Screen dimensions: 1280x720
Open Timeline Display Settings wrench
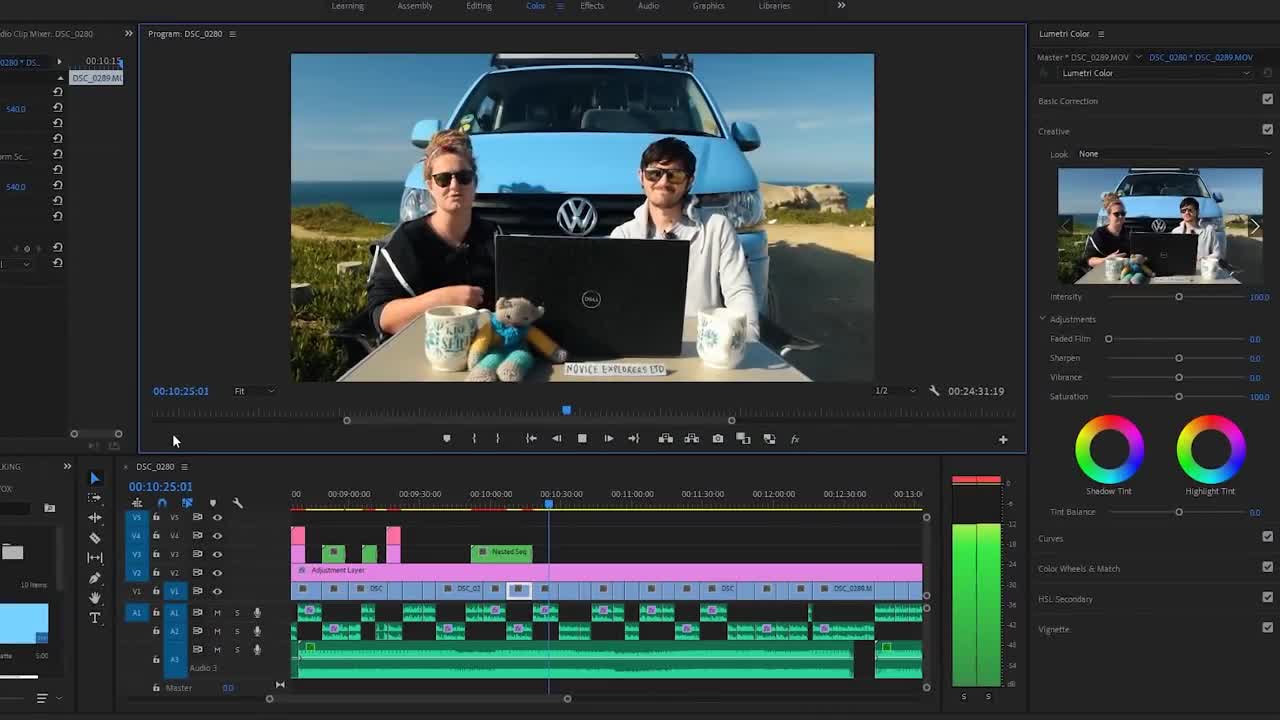[237, 503]
